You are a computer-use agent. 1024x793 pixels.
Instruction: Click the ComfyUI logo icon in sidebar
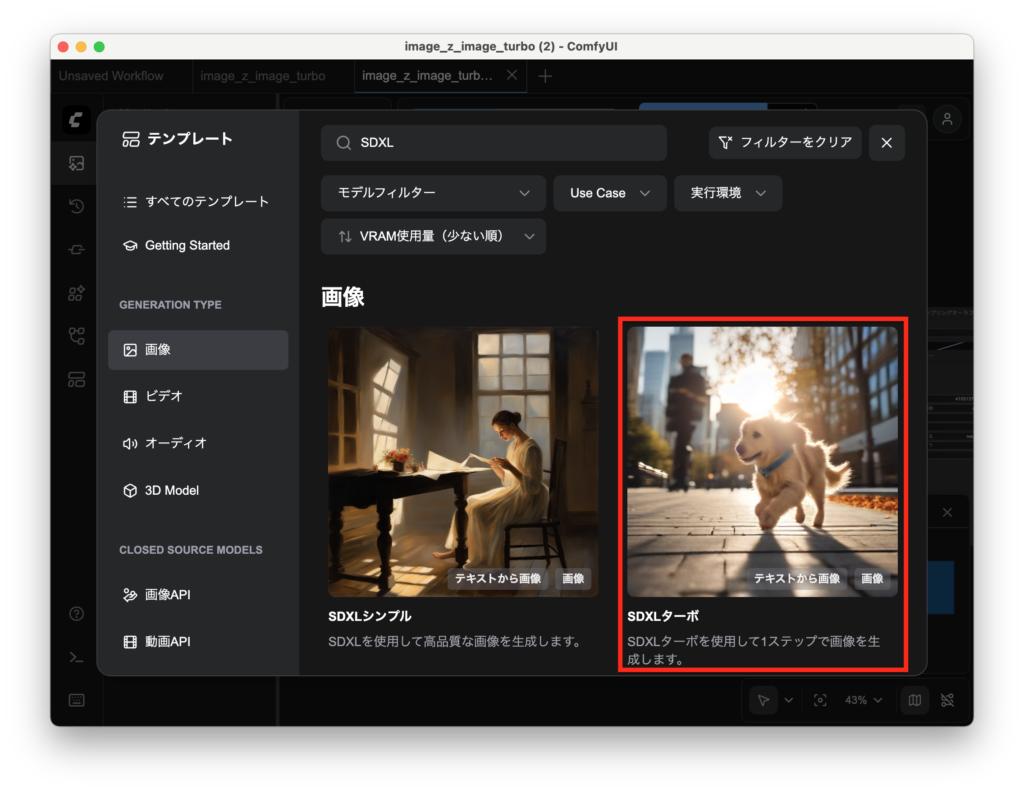coord(76,120)
